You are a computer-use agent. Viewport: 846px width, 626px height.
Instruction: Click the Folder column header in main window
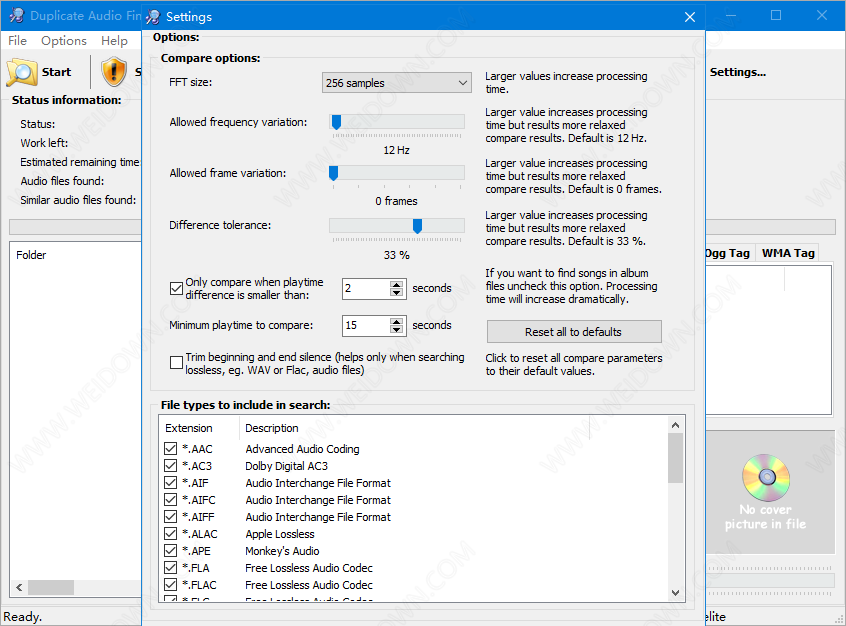coord(31,255)
